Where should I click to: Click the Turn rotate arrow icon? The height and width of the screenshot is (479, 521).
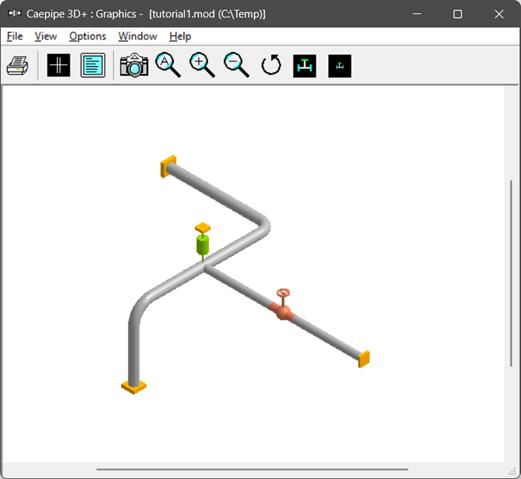coord(271,65)
